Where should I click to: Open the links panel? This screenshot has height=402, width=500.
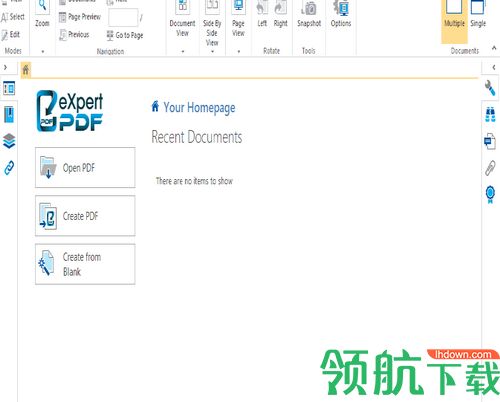9,168
